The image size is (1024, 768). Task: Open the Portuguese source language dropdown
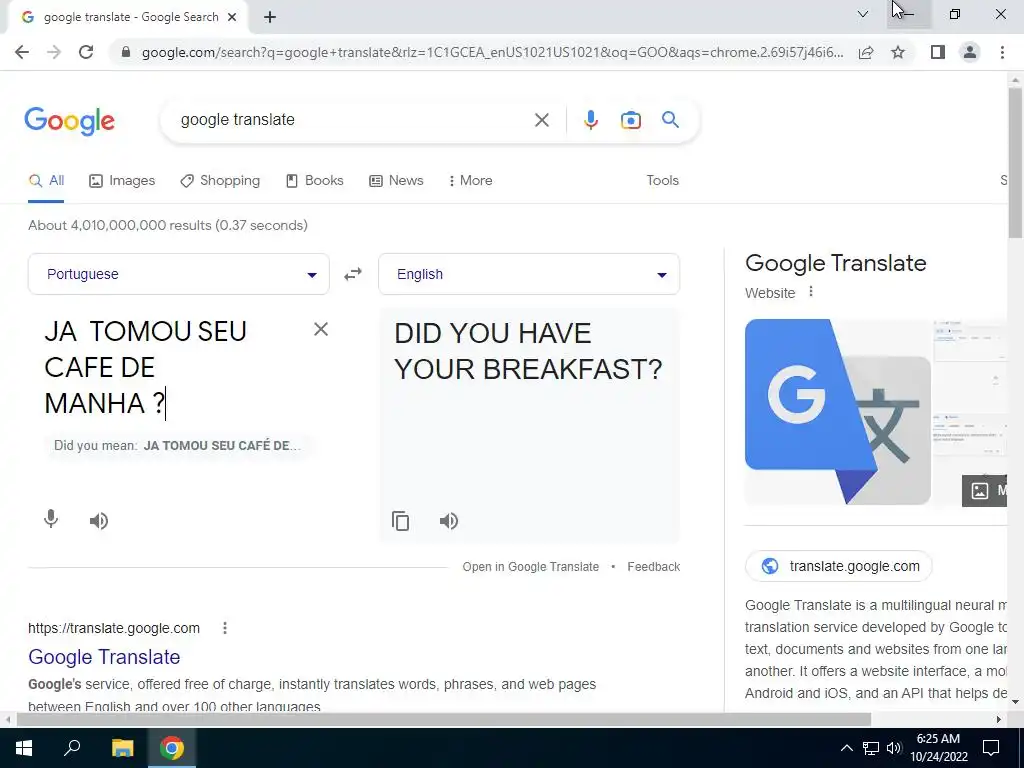click(178, 274)
